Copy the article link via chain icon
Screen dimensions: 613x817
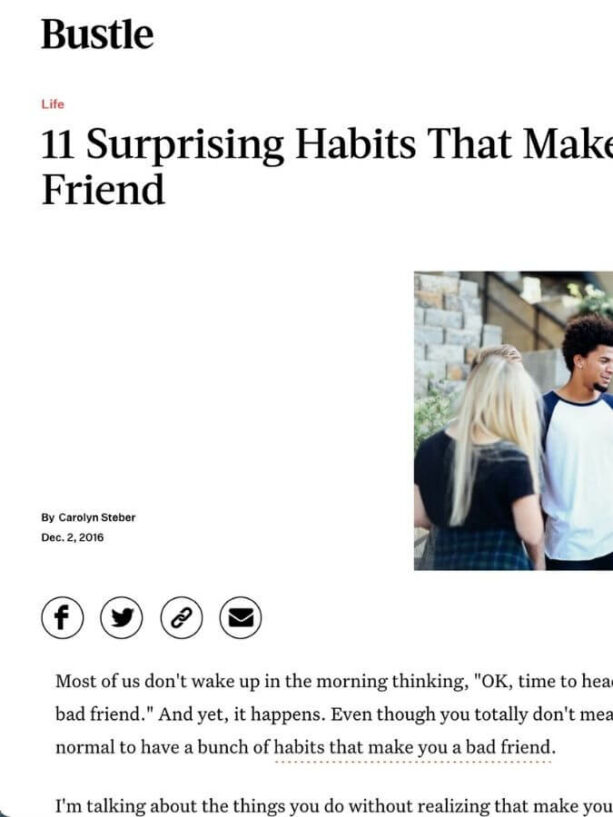coord(181,617)
